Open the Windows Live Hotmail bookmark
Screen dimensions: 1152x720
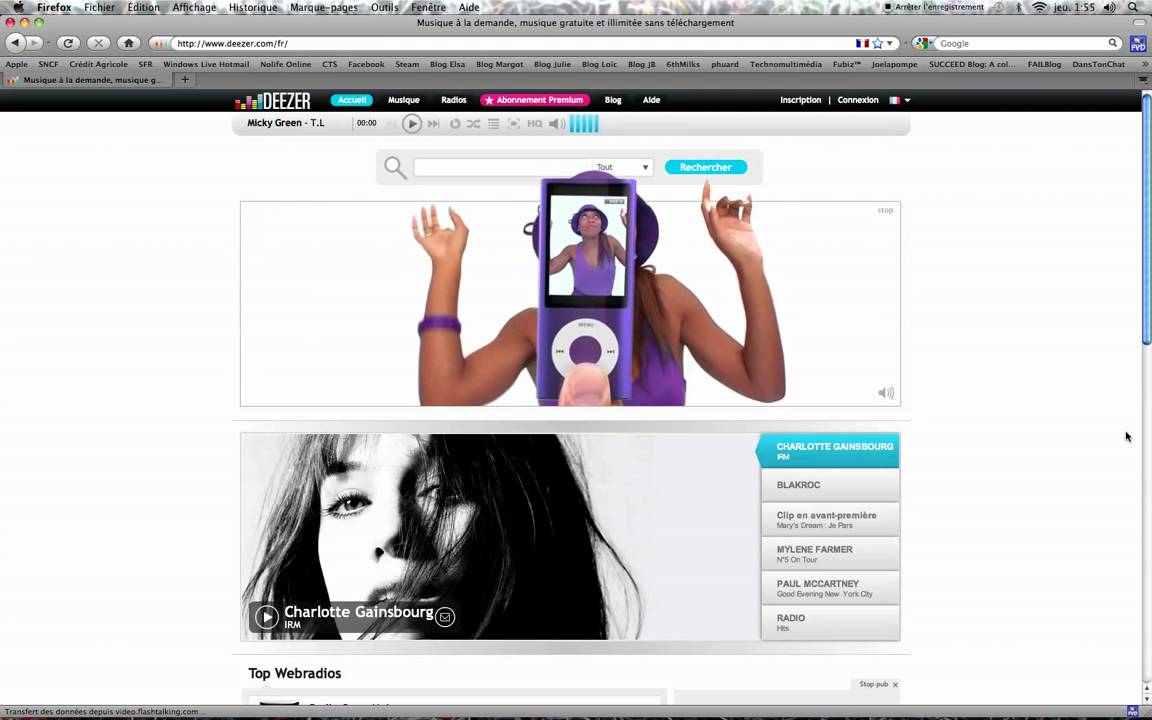[x=206, y=65]
